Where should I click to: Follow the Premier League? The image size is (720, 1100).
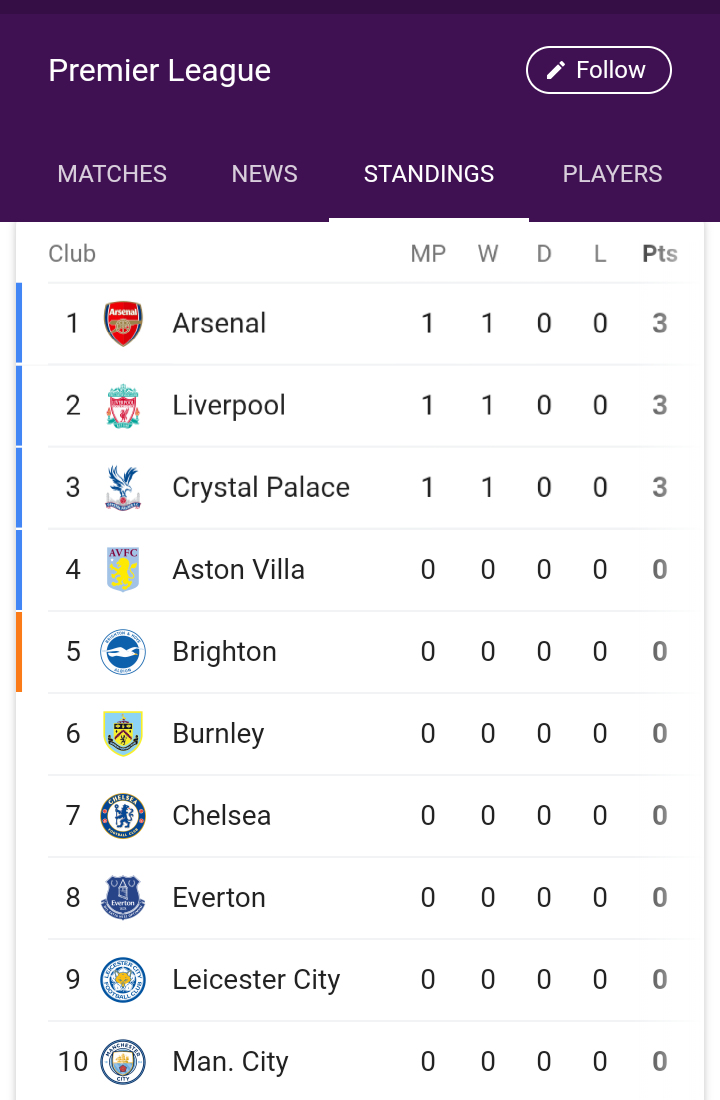coord(598,70)
